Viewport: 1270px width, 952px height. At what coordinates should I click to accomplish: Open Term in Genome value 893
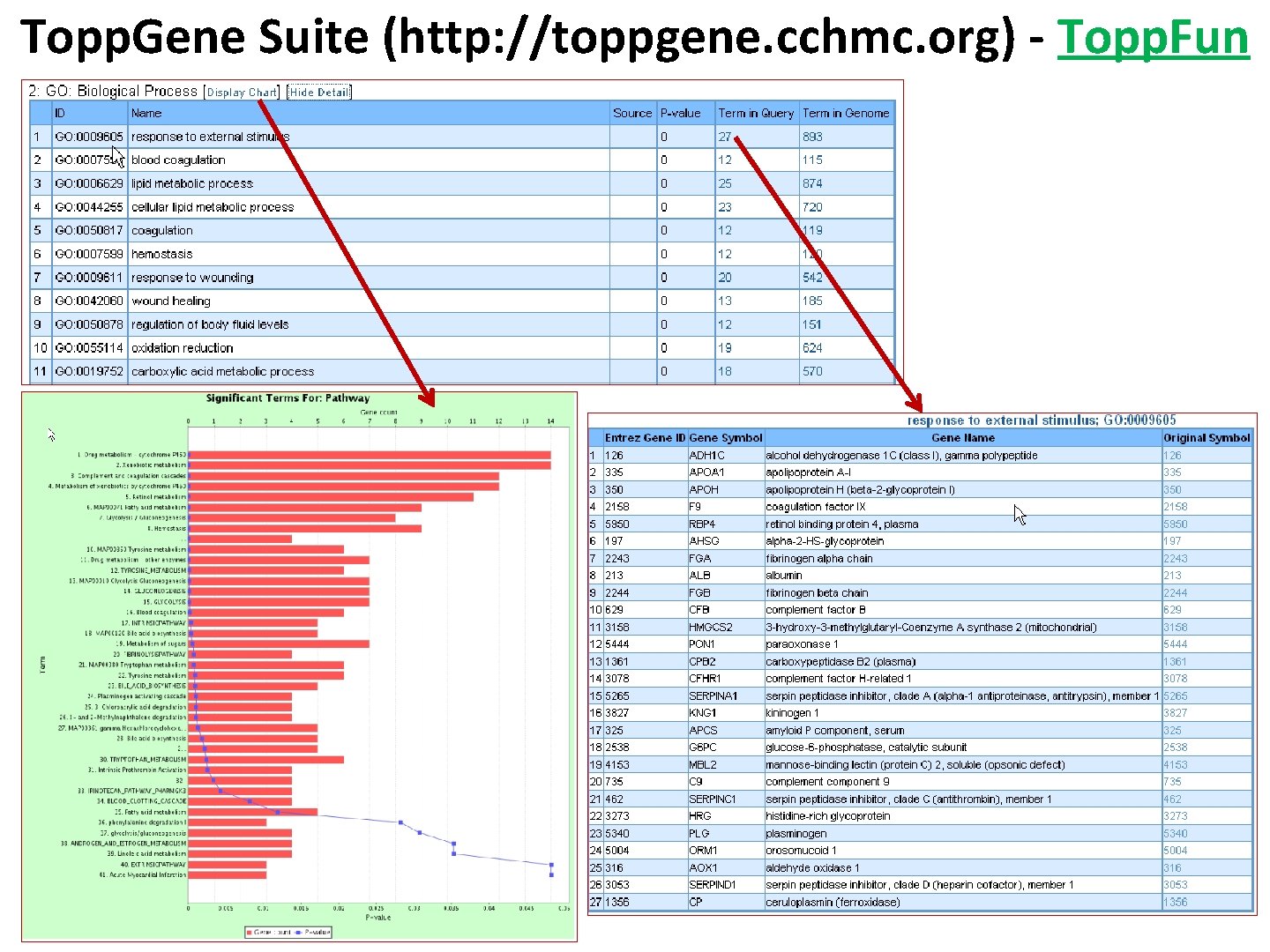(x=812, y=137)
